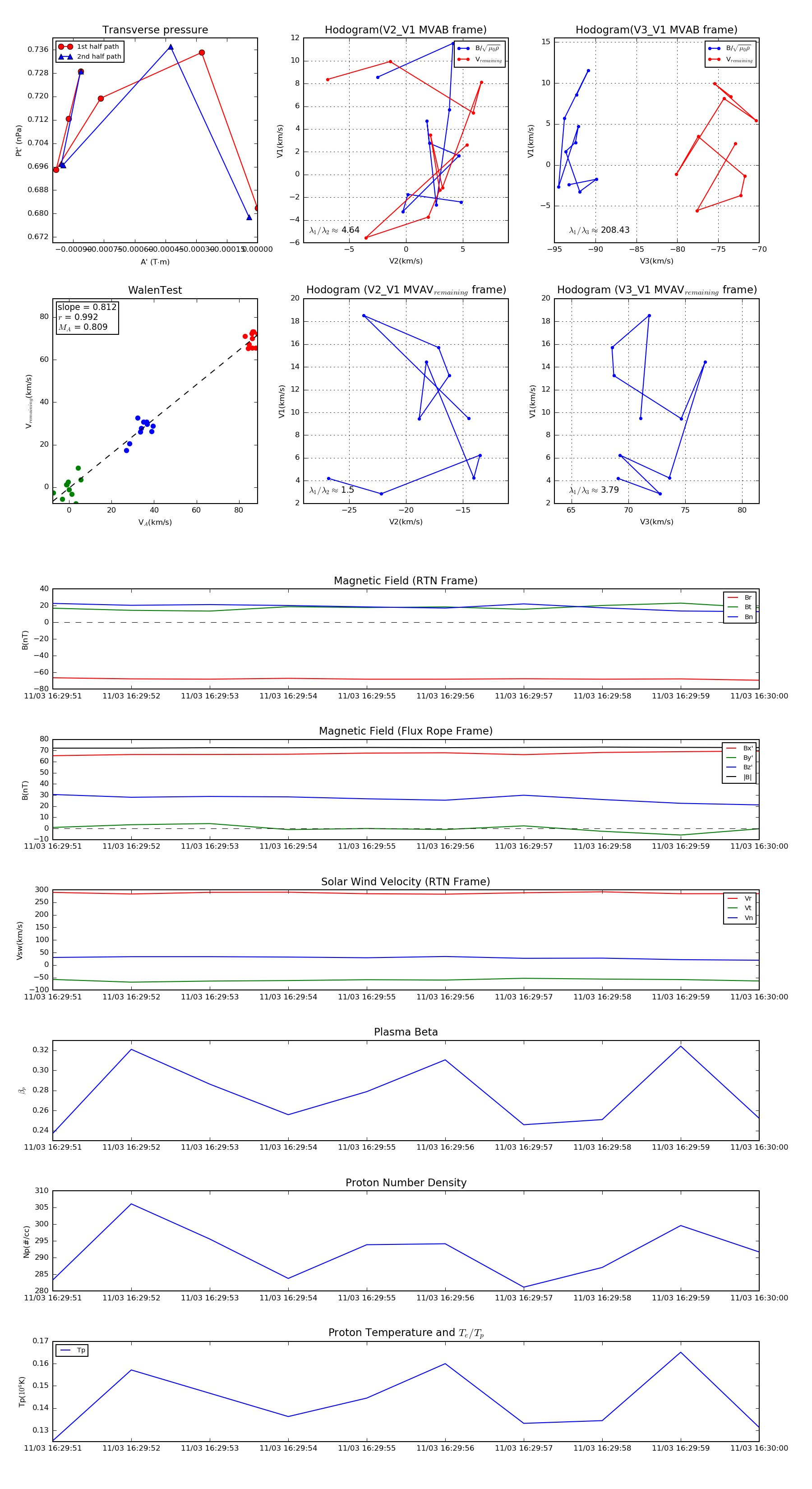Click the "0.32" tick on Plasma Beta axis
The height and width of the screenshot is (1489, 812).
(41, 1050)
